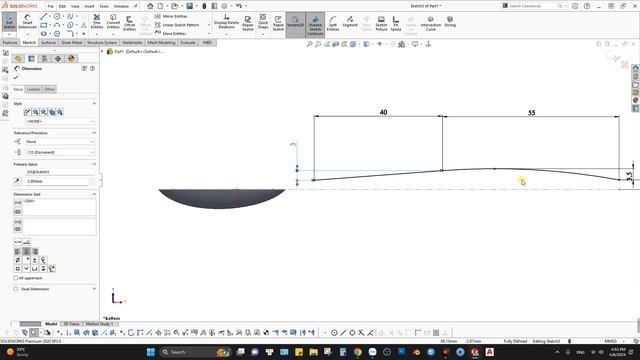
Task: Choose the Fit Spline tool
Action: coord(396,23)
